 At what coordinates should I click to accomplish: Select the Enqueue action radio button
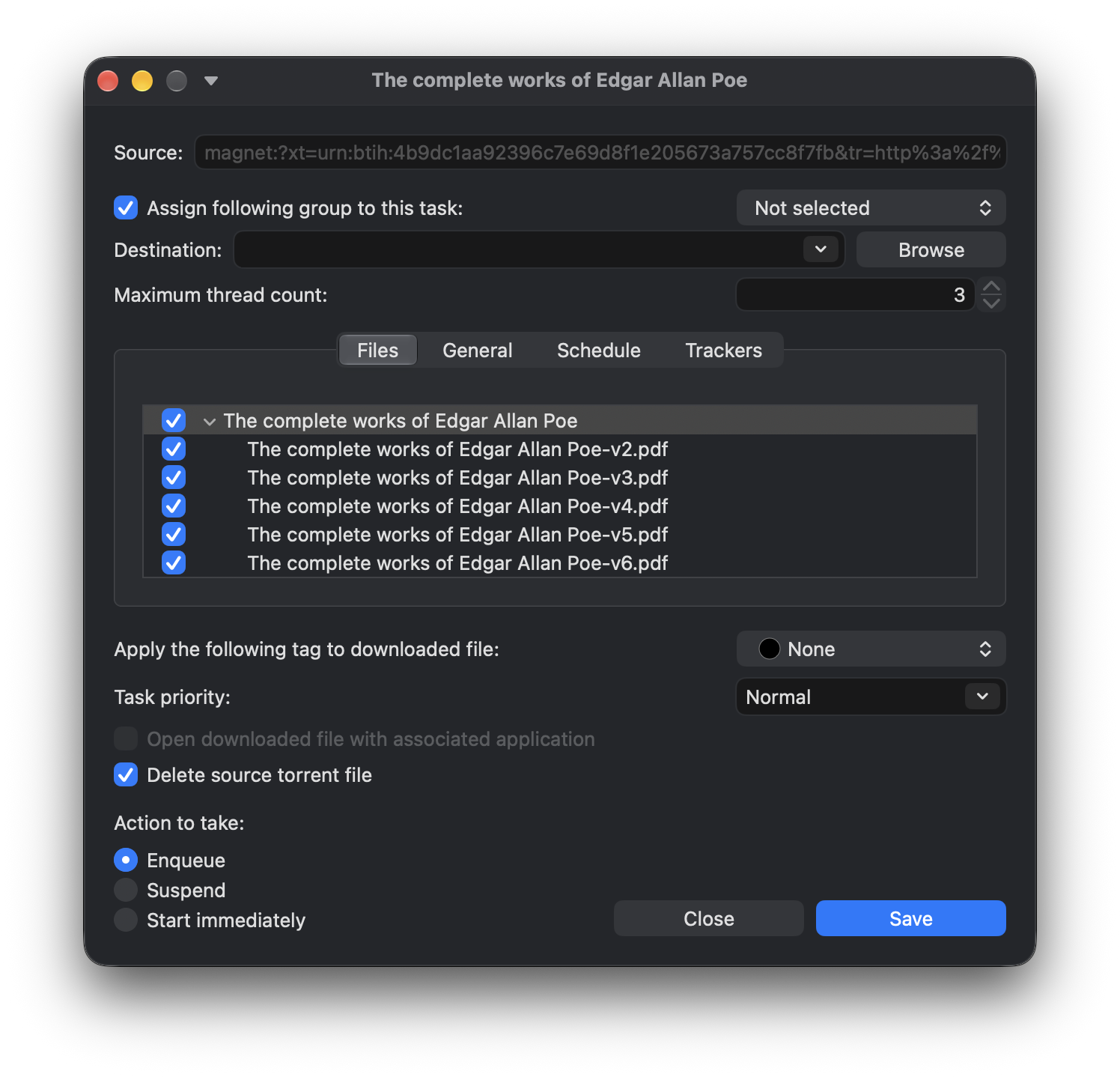click(126, 860)
